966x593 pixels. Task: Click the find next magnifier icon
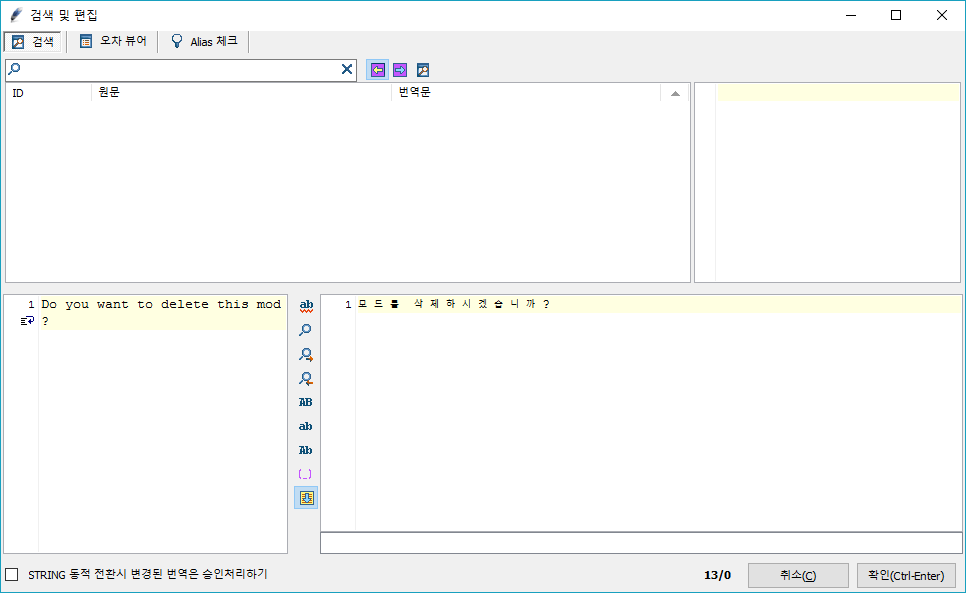tap(306, 354)
